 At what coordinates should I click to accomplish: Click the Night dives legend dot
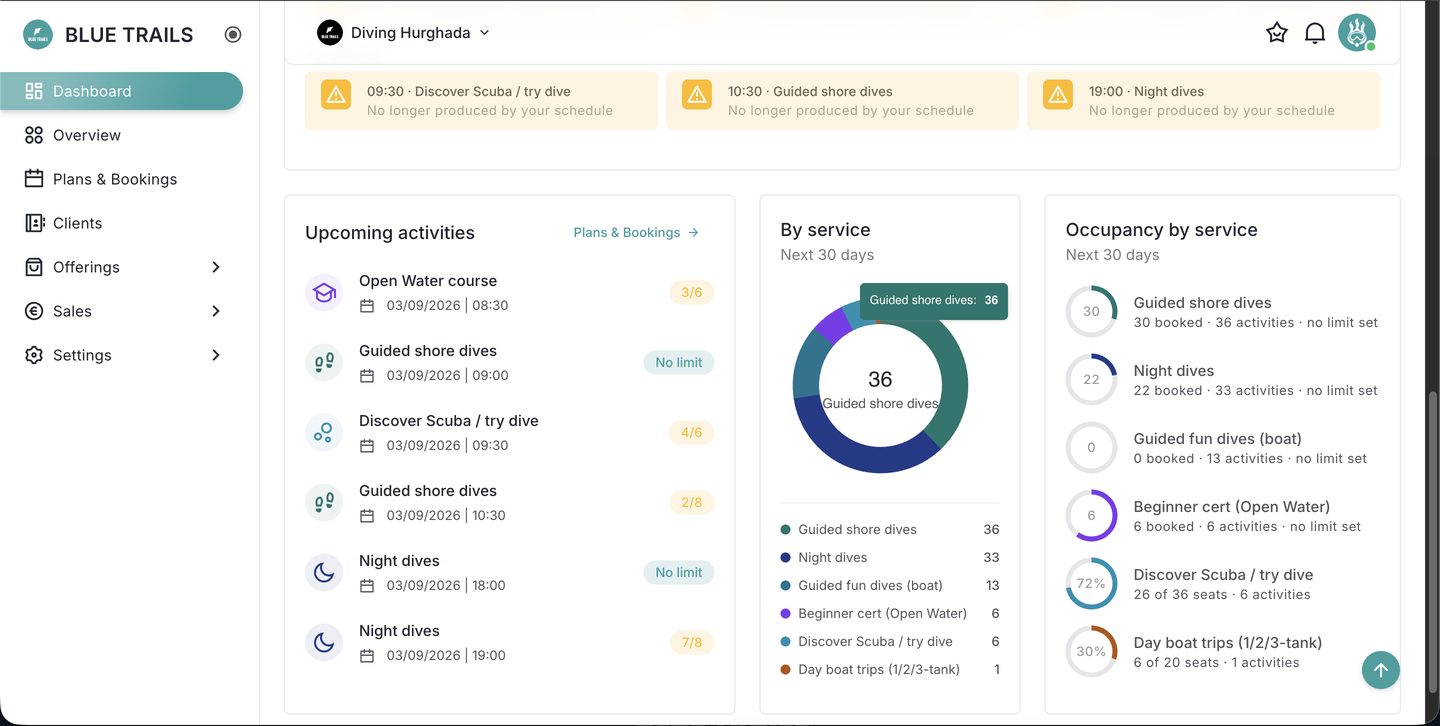(x=786, y=558)
